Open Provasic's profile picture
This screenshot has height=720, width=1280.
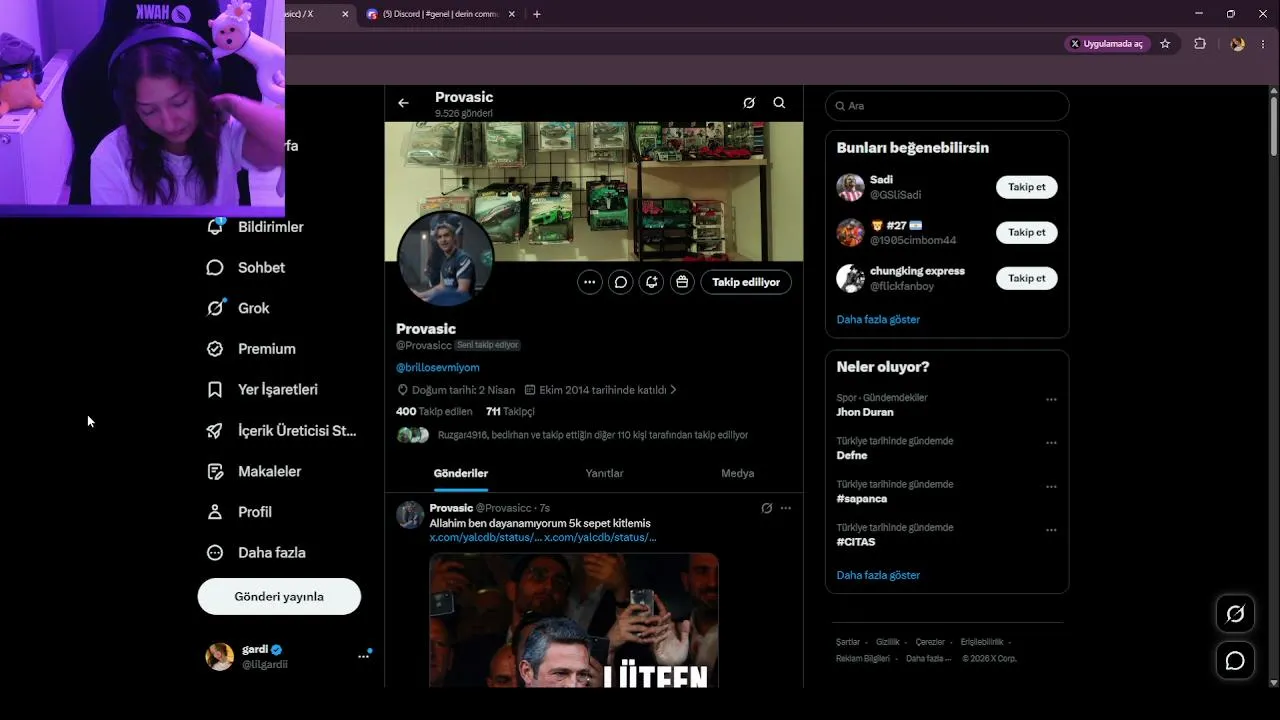446,258
